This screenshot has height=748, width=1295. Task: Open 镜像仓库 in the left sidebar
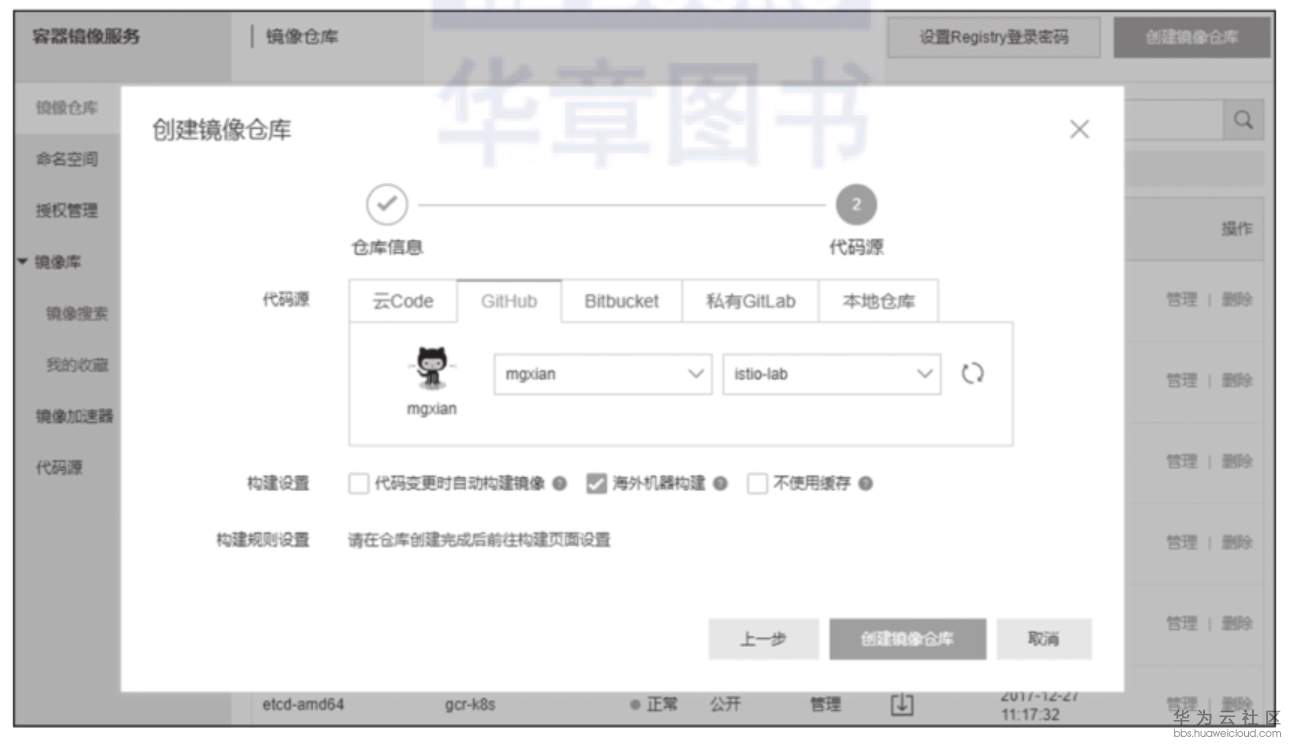[x=67, y=108]
